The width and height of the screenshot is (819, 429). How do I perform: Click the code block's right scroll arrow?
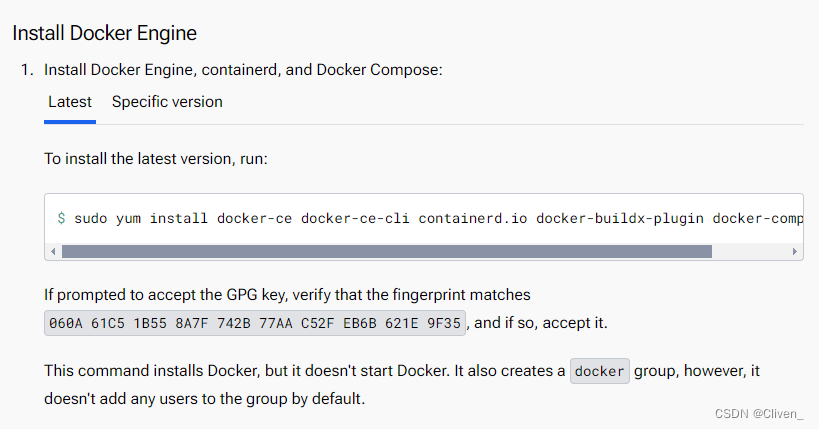click(795, 252)
